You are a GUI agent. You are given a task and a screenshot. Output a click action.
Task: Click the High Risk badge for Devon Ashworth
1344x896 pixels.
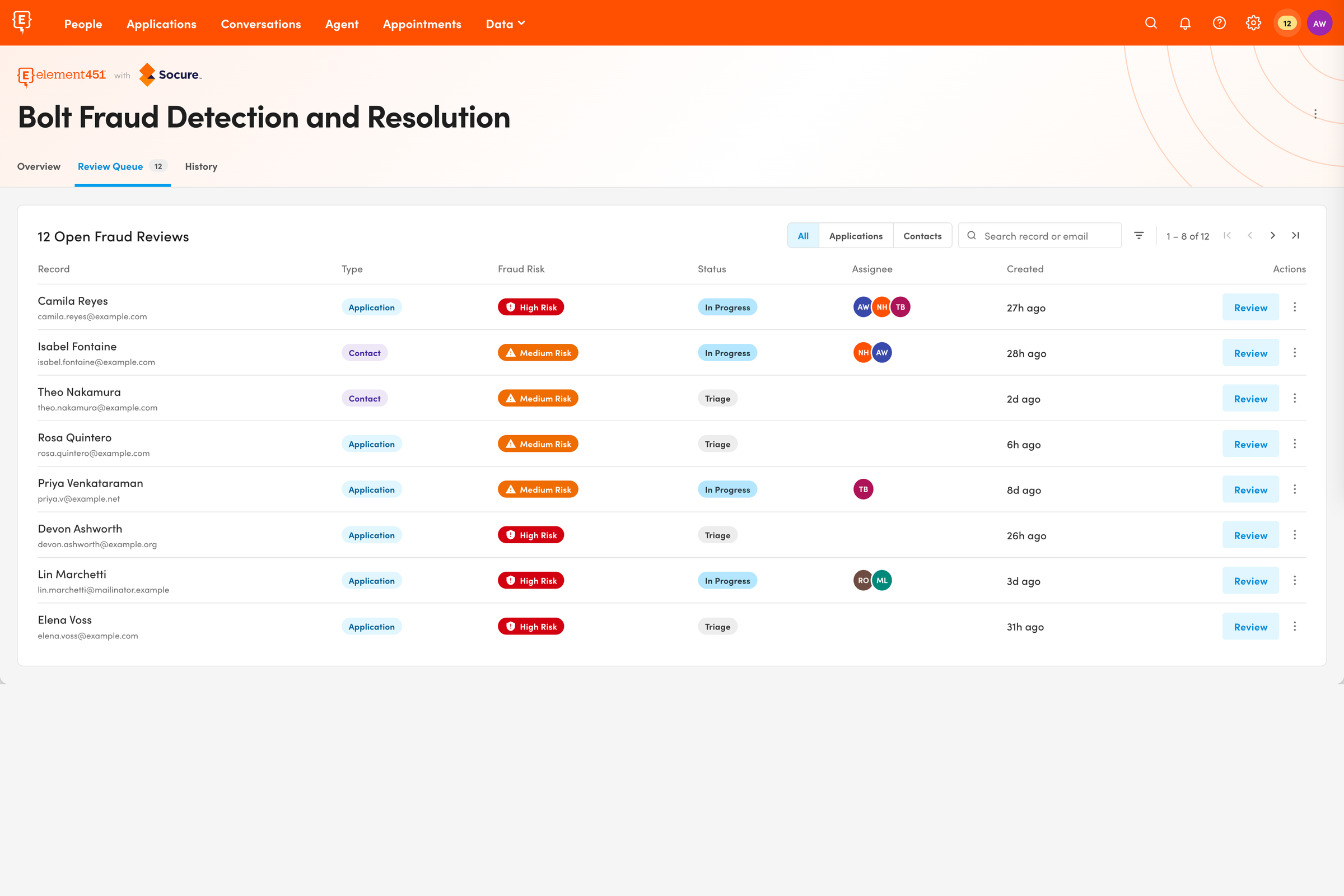click(531, 535)
